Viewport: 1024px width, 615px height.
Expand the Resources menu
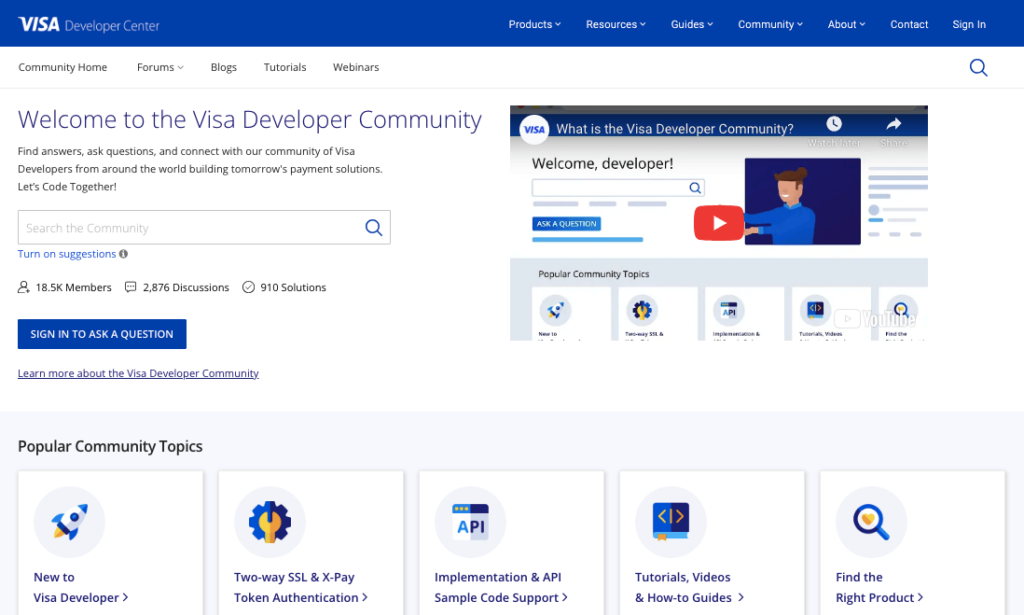pyautogui.click(x=615, y=24)
